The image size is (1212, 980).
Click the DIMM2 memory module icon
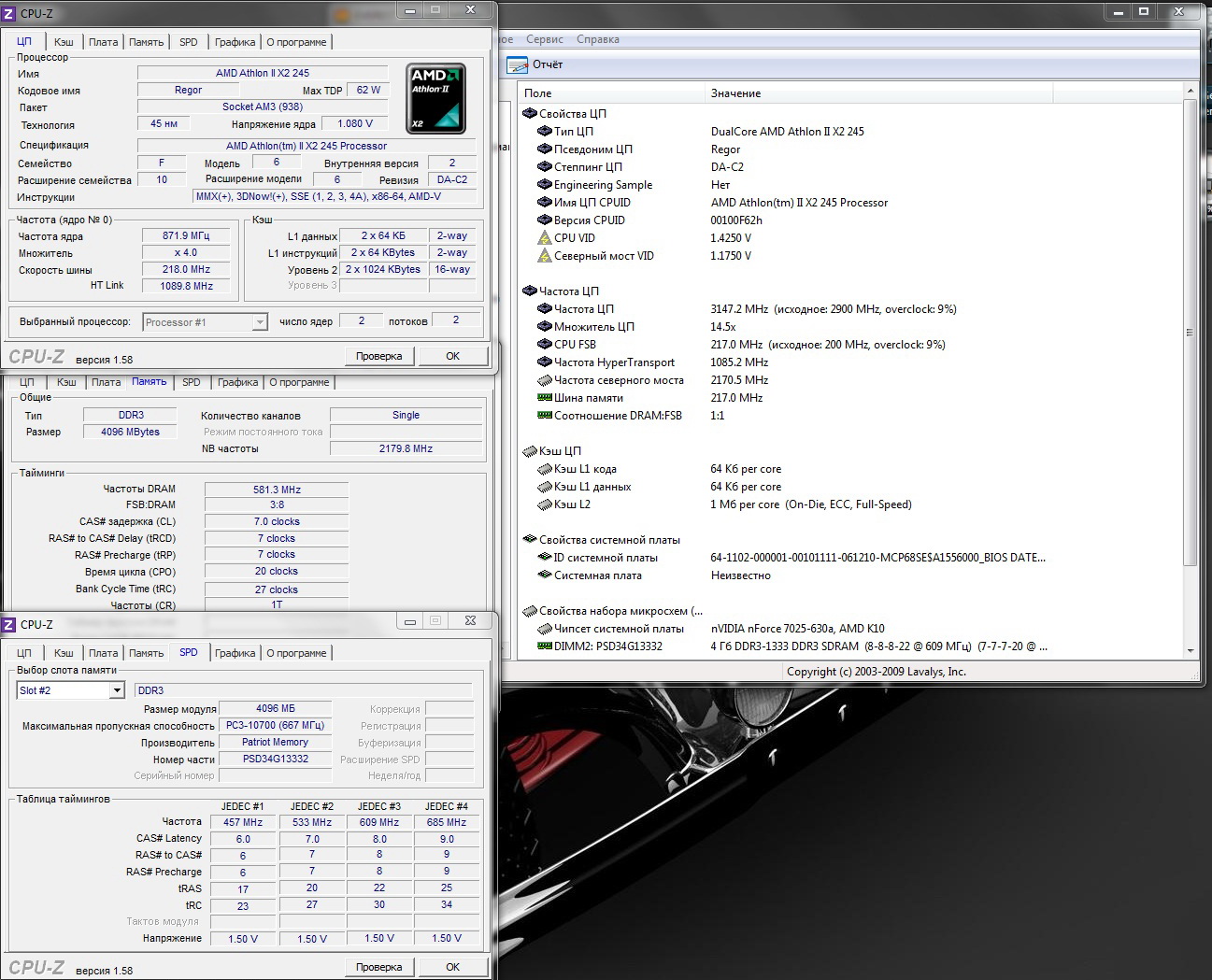[545, 646]
